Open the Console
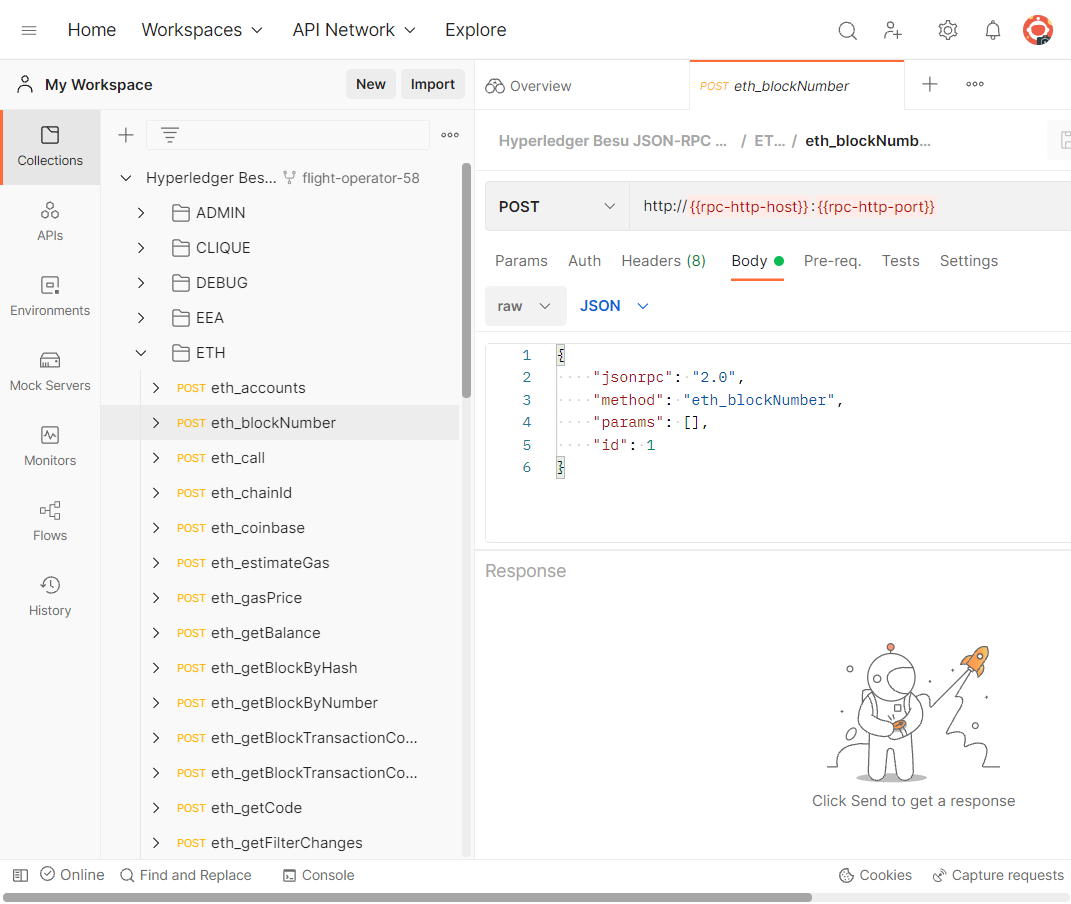Screen dimensions: 1071x904 319,875
